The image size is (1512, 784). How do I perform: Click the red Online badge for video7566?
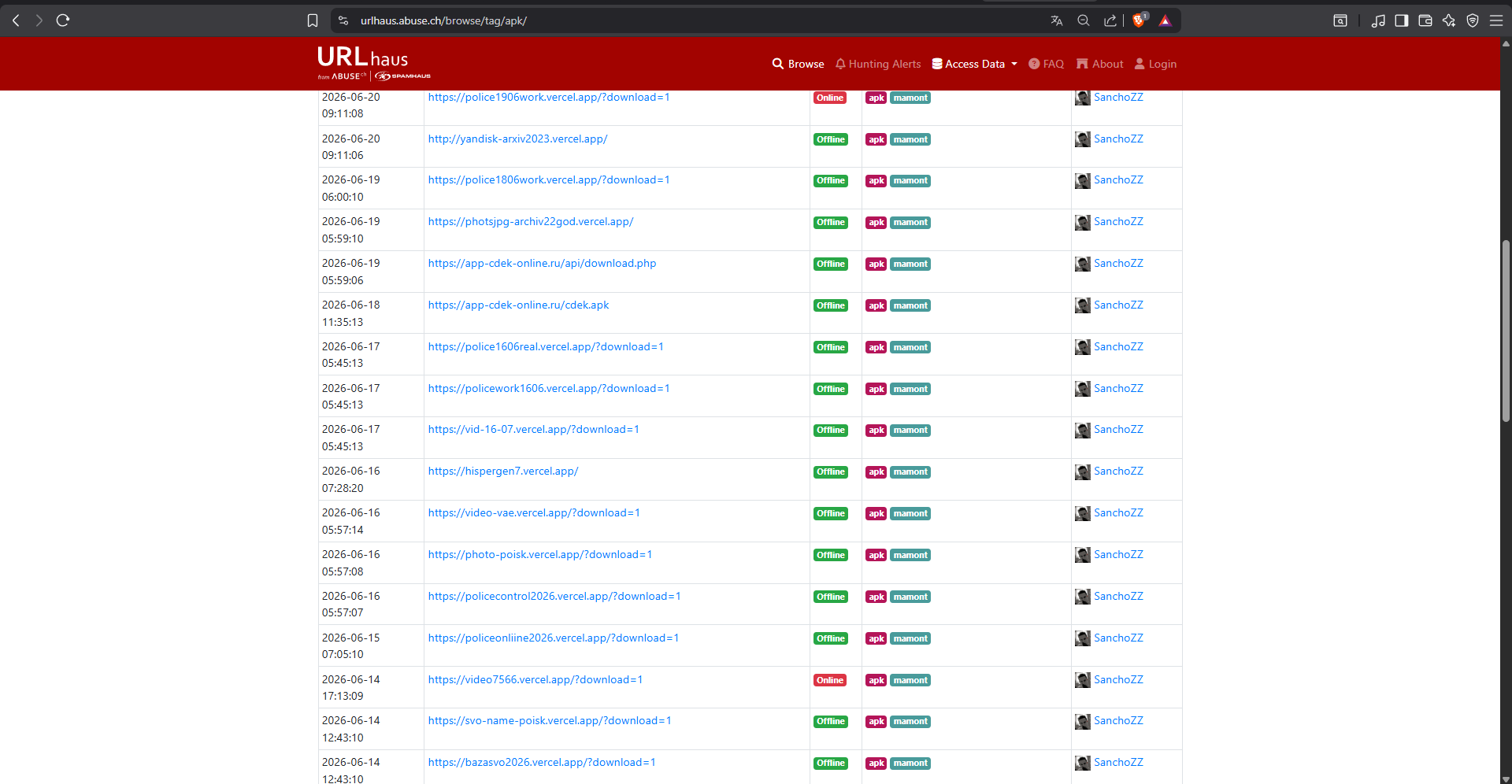pyautogui.click(x=830, y=680)
